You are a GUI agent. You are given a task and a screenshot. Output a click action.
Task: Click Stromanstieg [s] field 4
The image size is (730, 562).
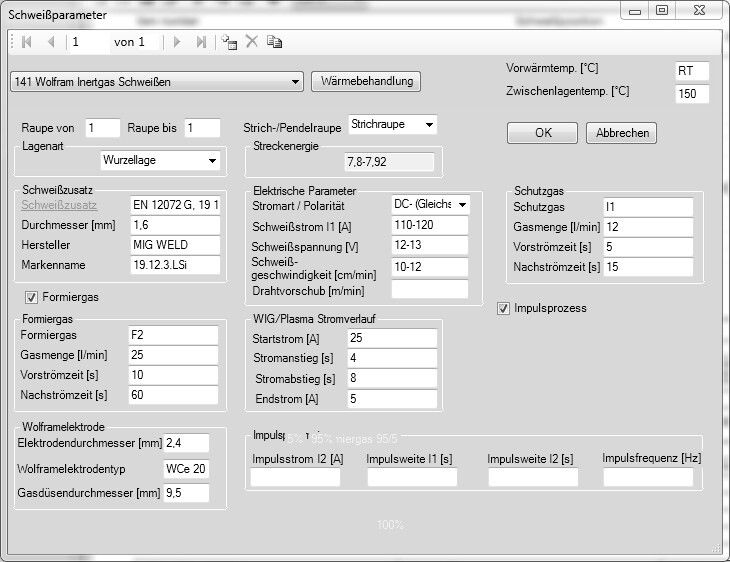pyautogui.click(x=392, y=359)
